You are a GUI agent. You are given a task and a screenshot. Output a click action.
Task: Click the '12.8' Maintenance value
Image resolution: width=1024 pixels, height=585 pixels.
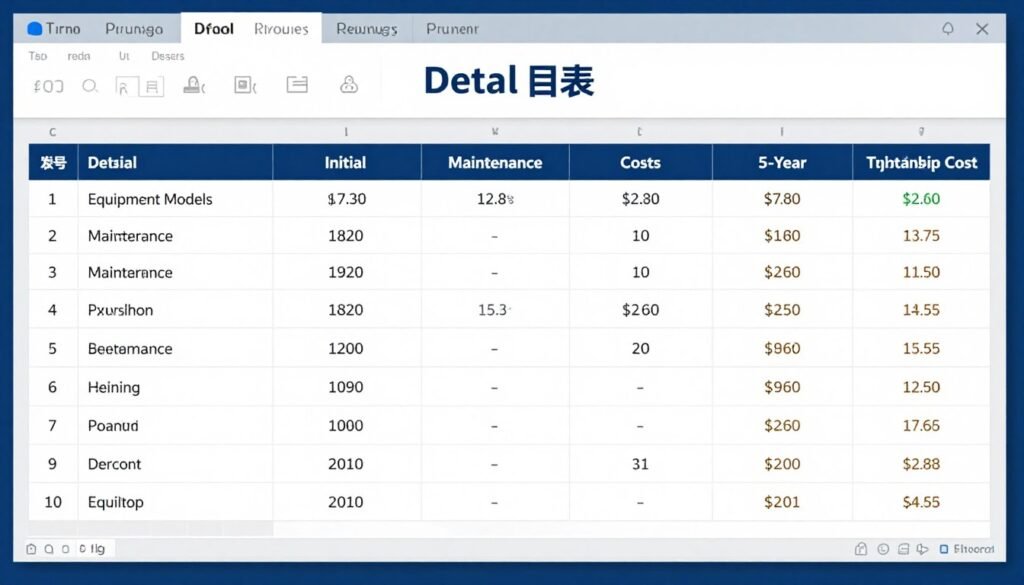[494, 199]
